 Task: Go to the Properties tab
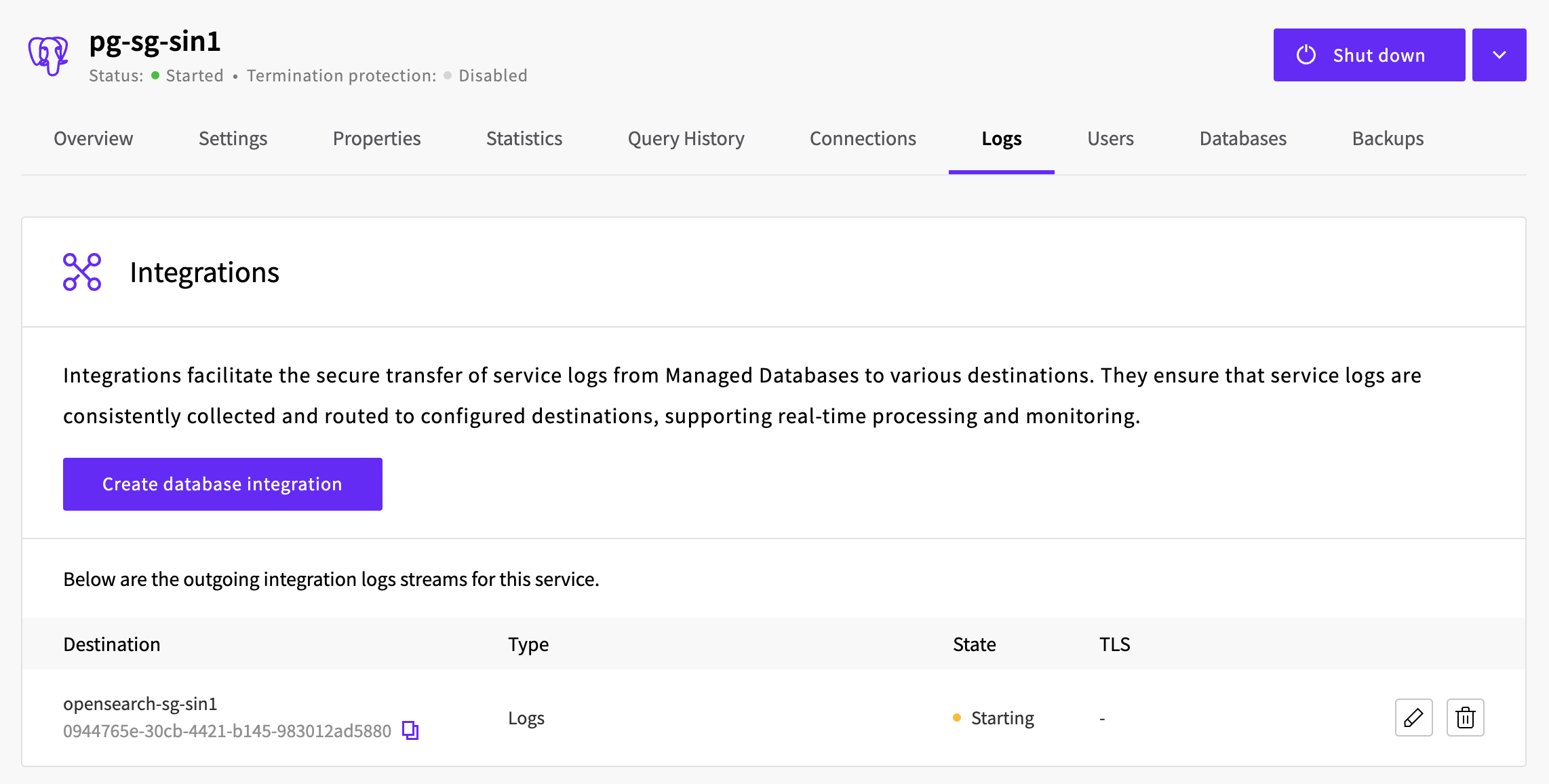[x=376, y=138]
